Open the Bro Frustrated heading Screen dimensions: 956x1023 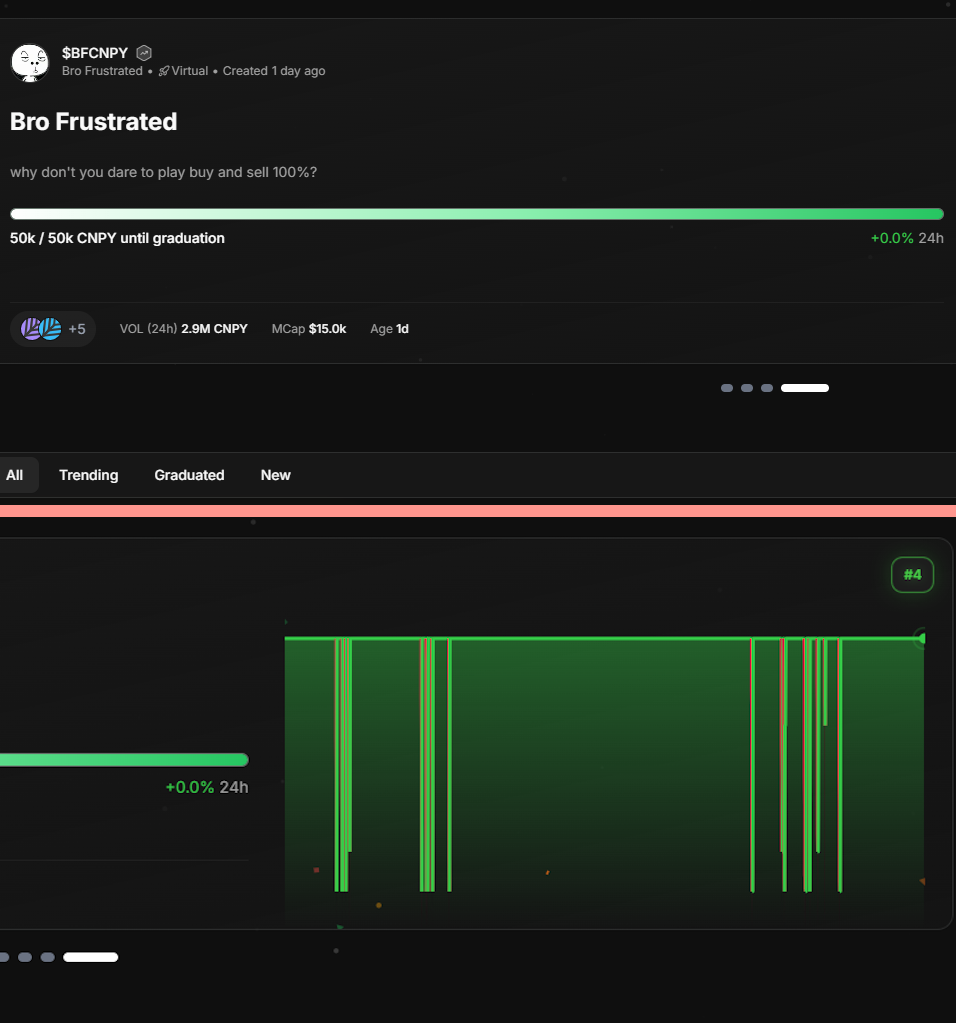pos(93,122)
